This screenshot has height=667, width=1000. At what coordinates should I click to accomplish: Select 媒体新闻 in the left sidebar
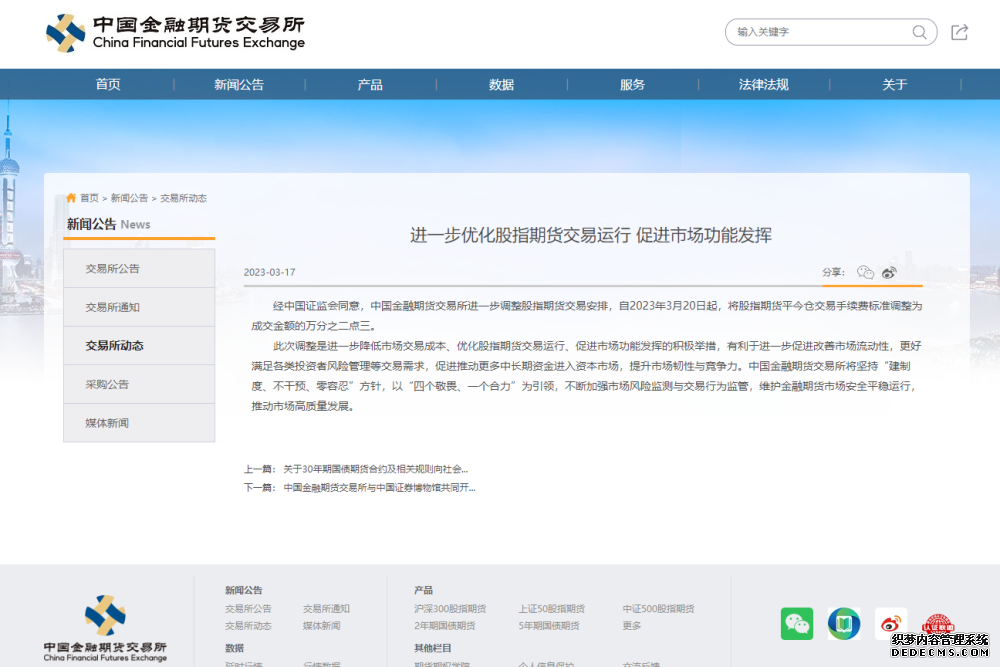(139, 423)
